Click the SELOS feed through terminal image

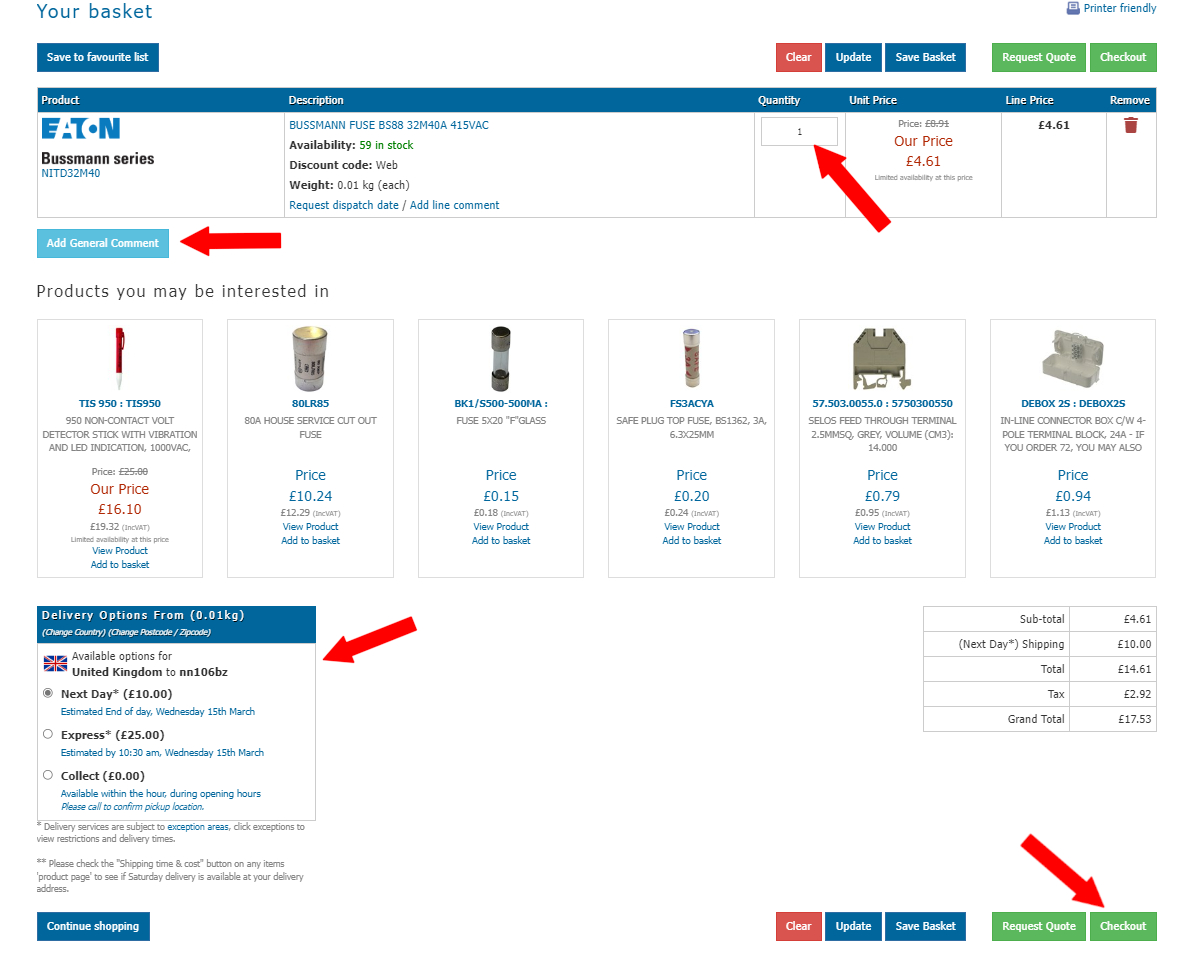tap(882, 359)
